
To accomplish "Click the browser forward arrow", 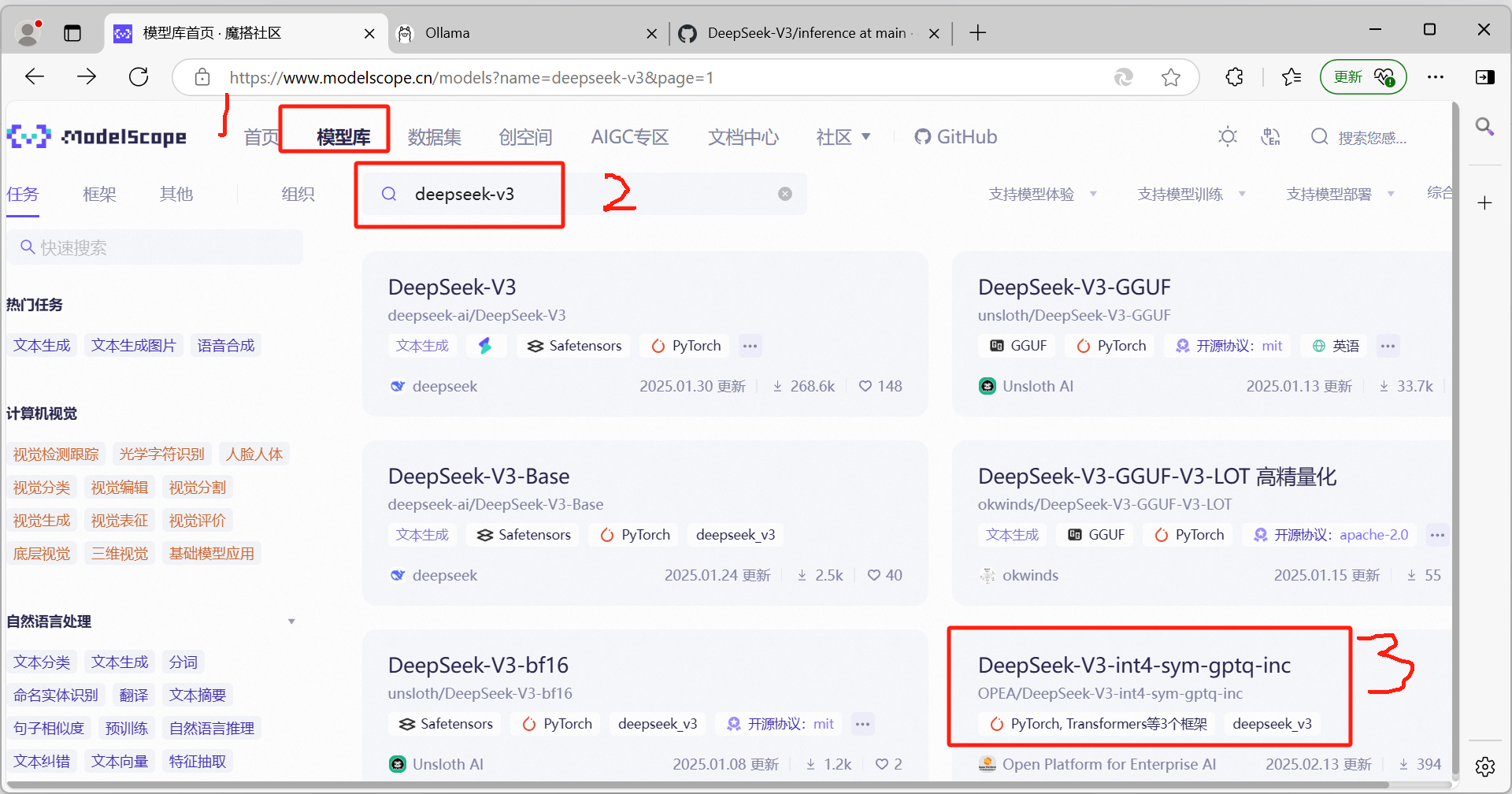I will pos(87,76).
